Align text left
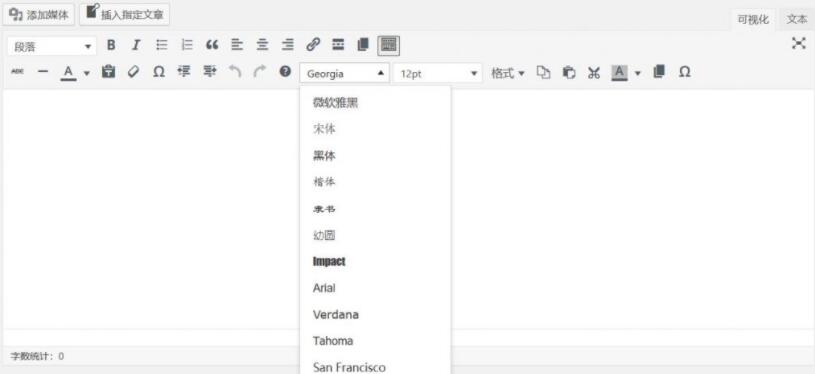Image resolution: width=815 pixels, height=374 pixels. coord(237,45)
